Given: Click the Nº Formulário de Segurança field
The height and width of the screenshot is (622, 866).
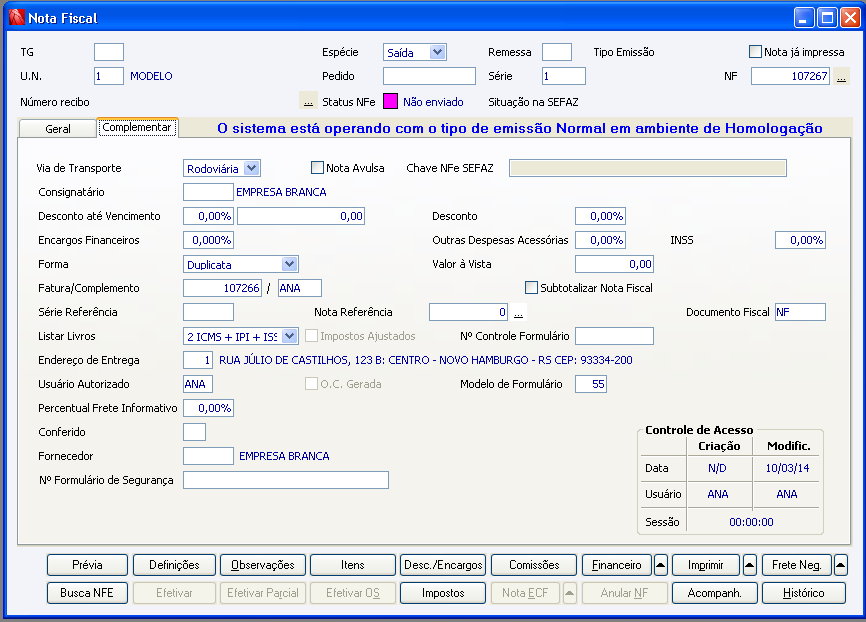Looking at the screenshot, I should pos(286,480).
